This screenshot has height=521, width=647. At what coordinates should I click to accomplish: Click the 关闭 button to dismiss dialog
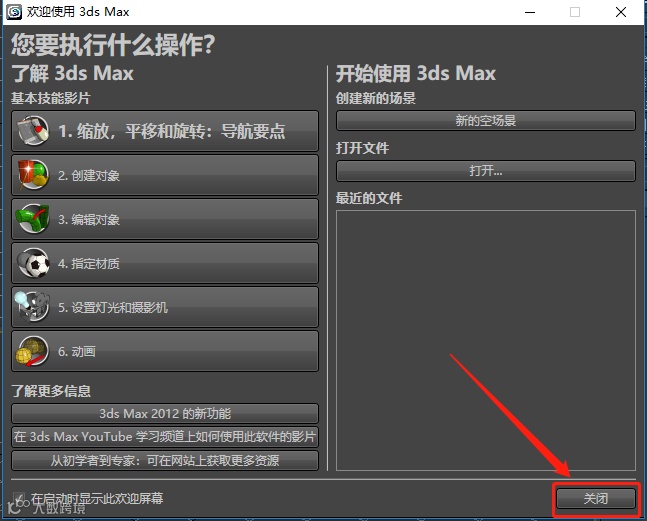(x=596, y=498)
